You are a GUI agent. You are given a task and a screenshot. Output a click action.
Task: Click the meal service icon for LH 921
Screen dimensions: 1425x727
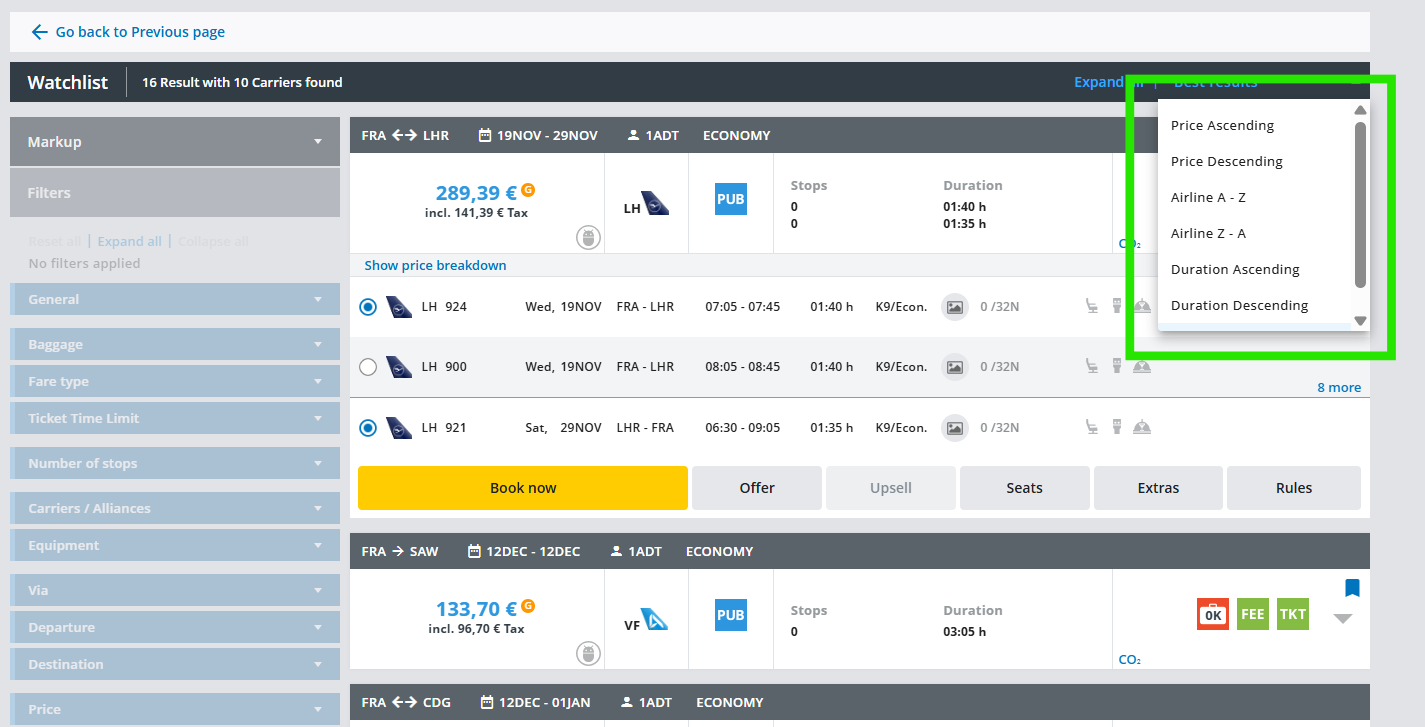(x=1142, y=428)
